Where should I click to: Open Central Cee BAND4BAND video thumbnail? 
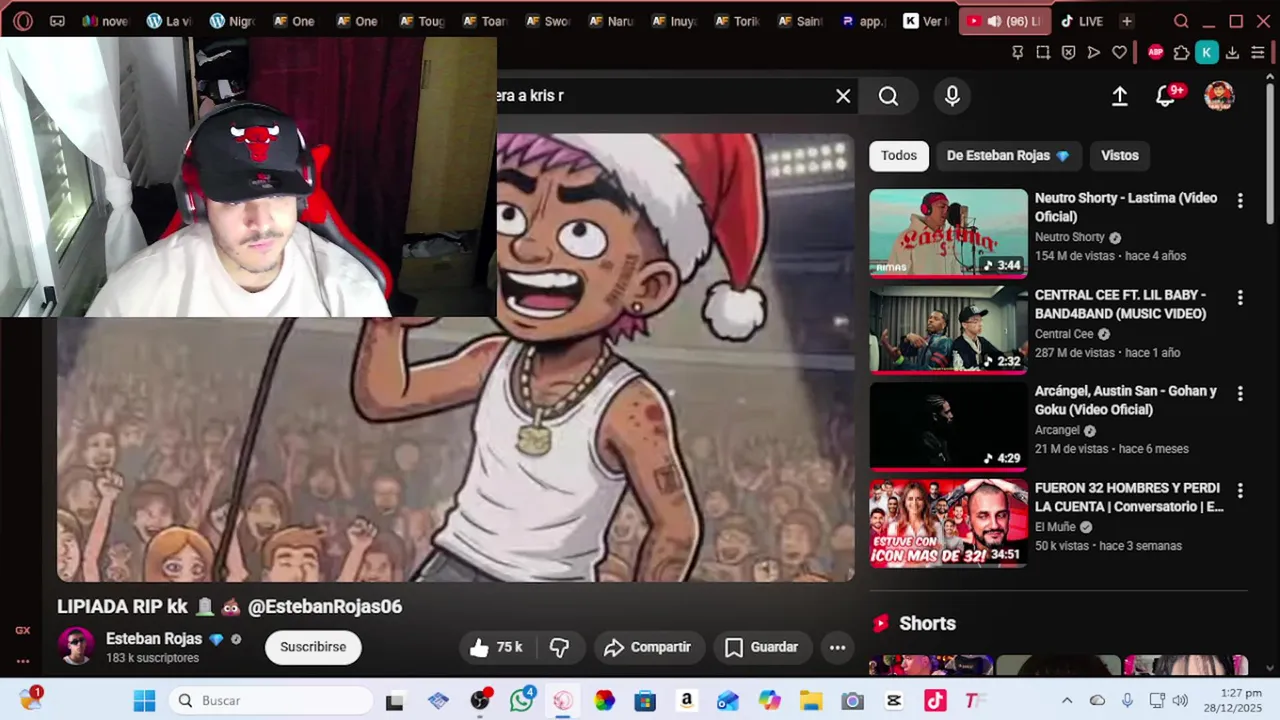point(948,330)
